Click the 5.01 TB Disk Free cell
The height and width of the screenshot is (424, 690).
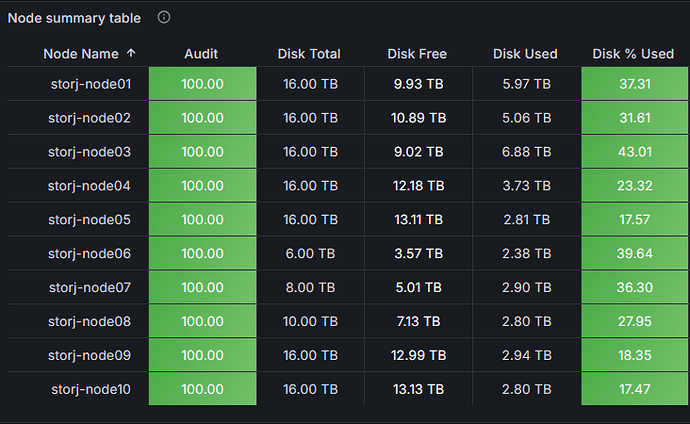[418, 287]
